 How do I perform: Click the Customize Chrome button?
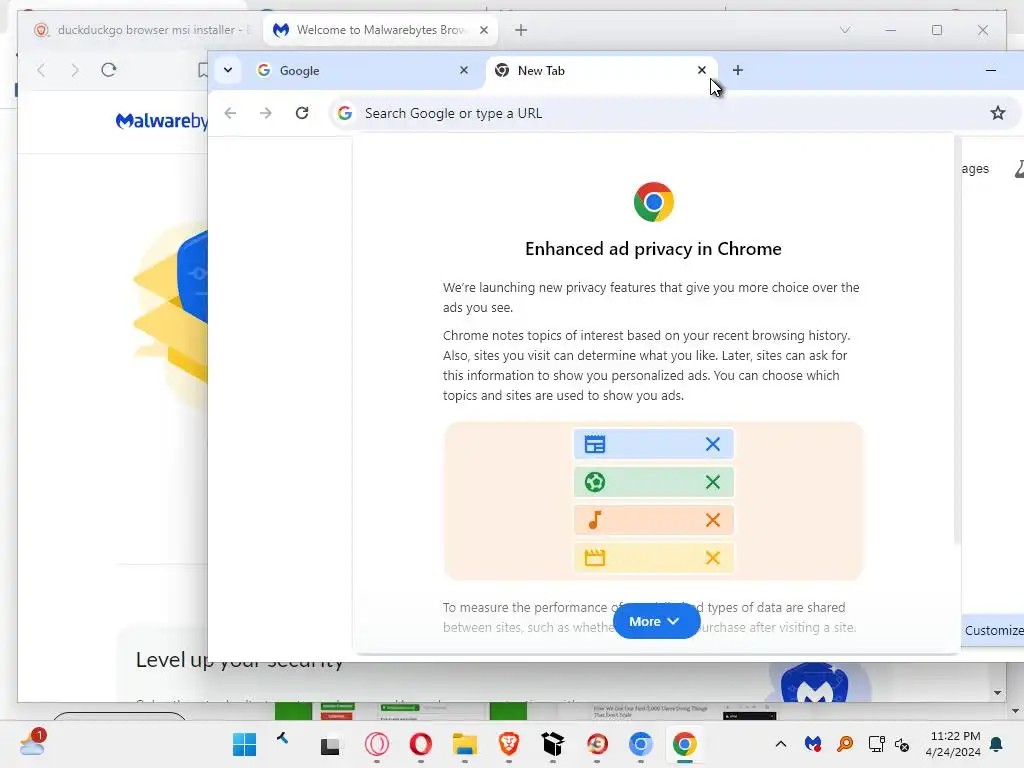[993, 630]
